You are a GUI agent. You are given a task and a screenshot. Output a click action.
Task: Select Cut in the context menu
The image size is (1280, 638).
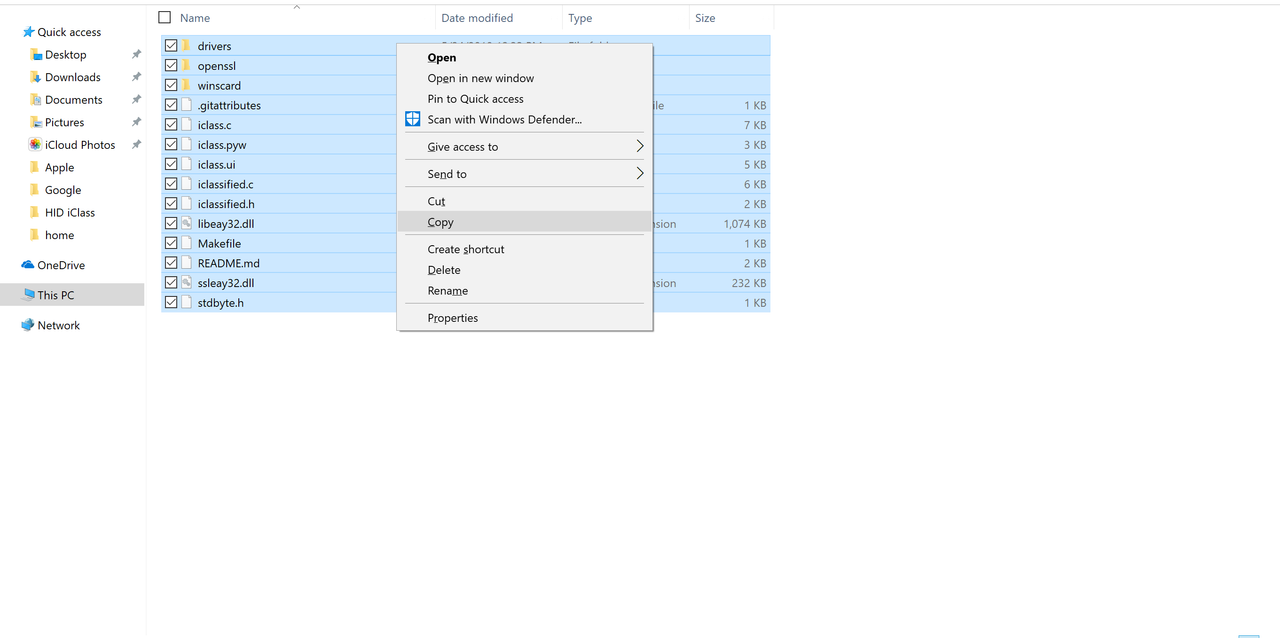point(437,202)
